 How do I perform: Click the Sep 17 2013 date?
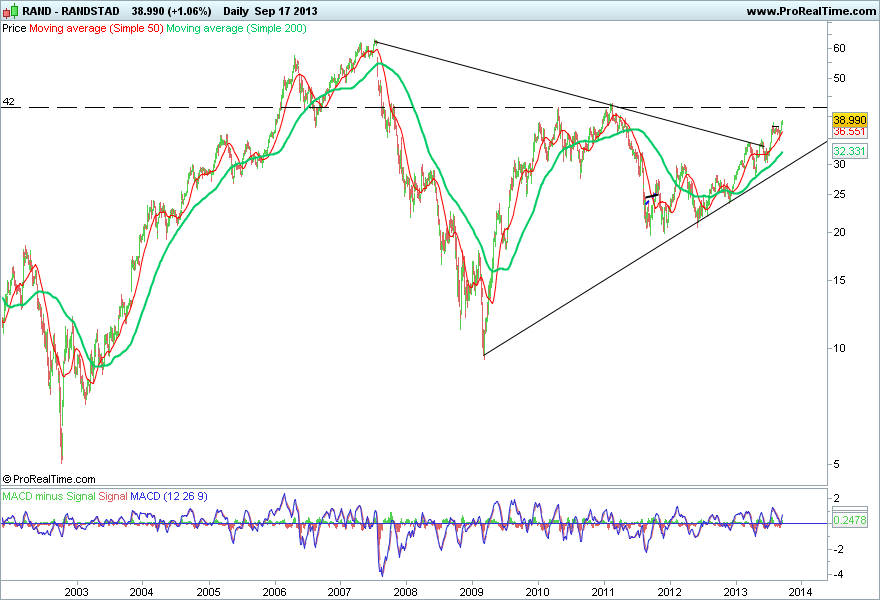point(286,11)
